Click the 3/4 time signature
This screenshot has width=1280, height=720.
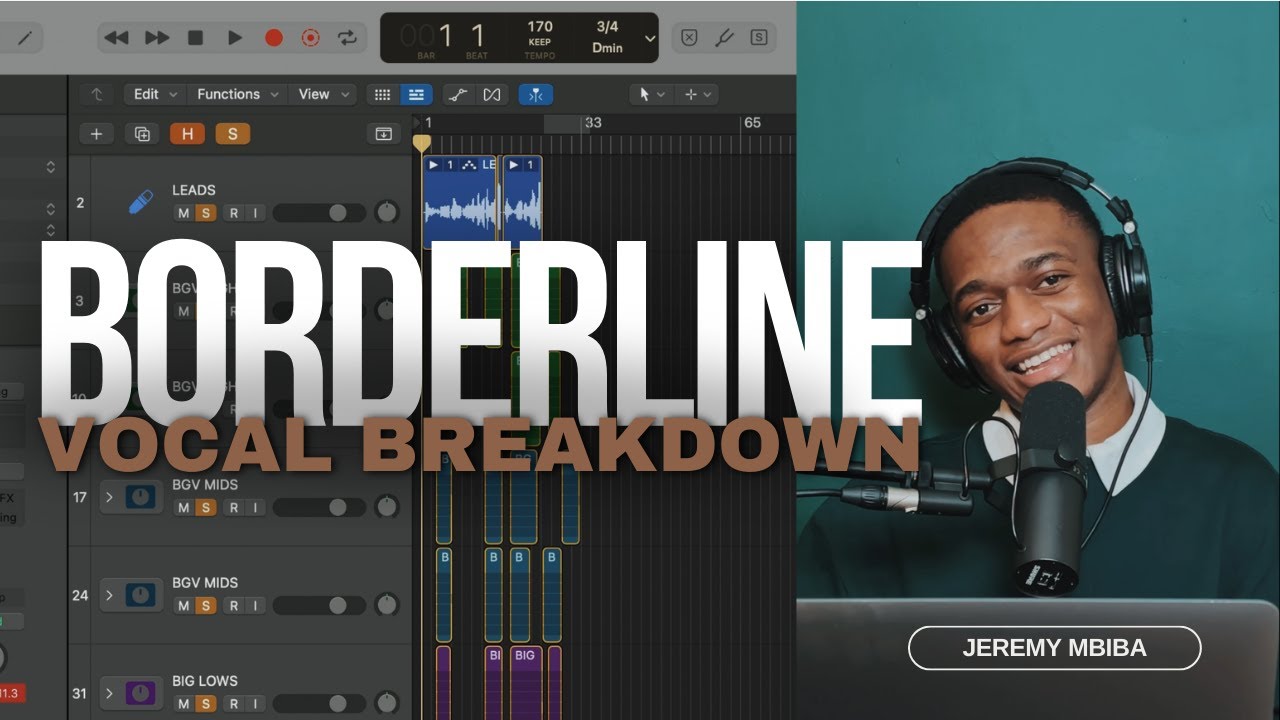pos(607,27)
